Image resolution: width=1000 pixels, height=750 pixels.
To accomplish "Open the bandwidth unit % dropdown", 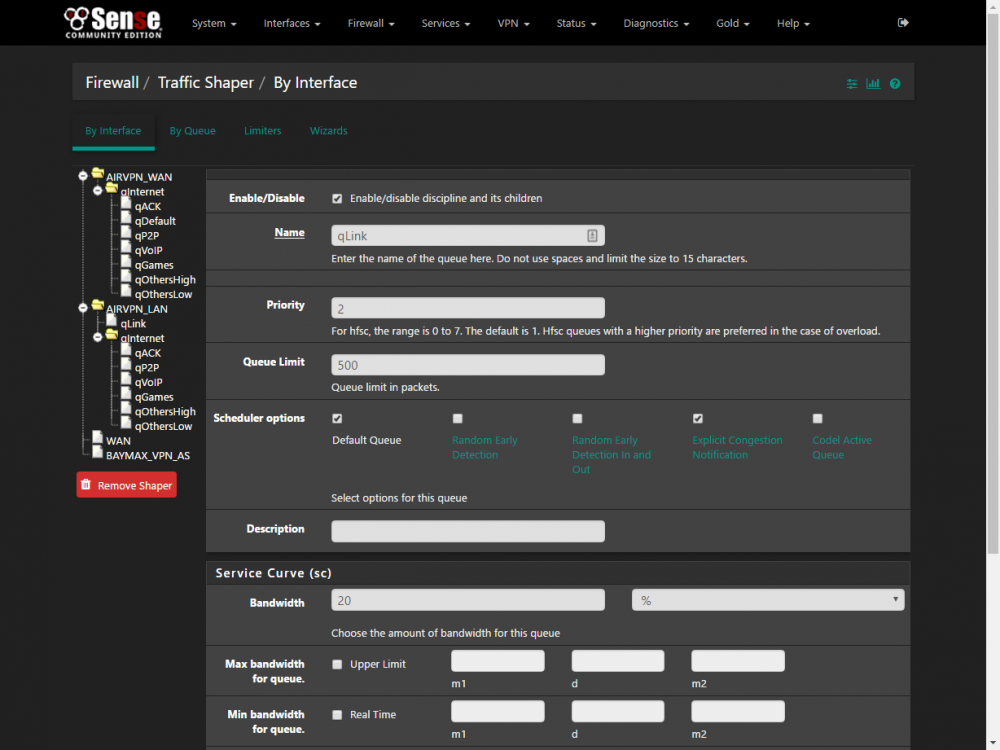I will click(768, 600).
